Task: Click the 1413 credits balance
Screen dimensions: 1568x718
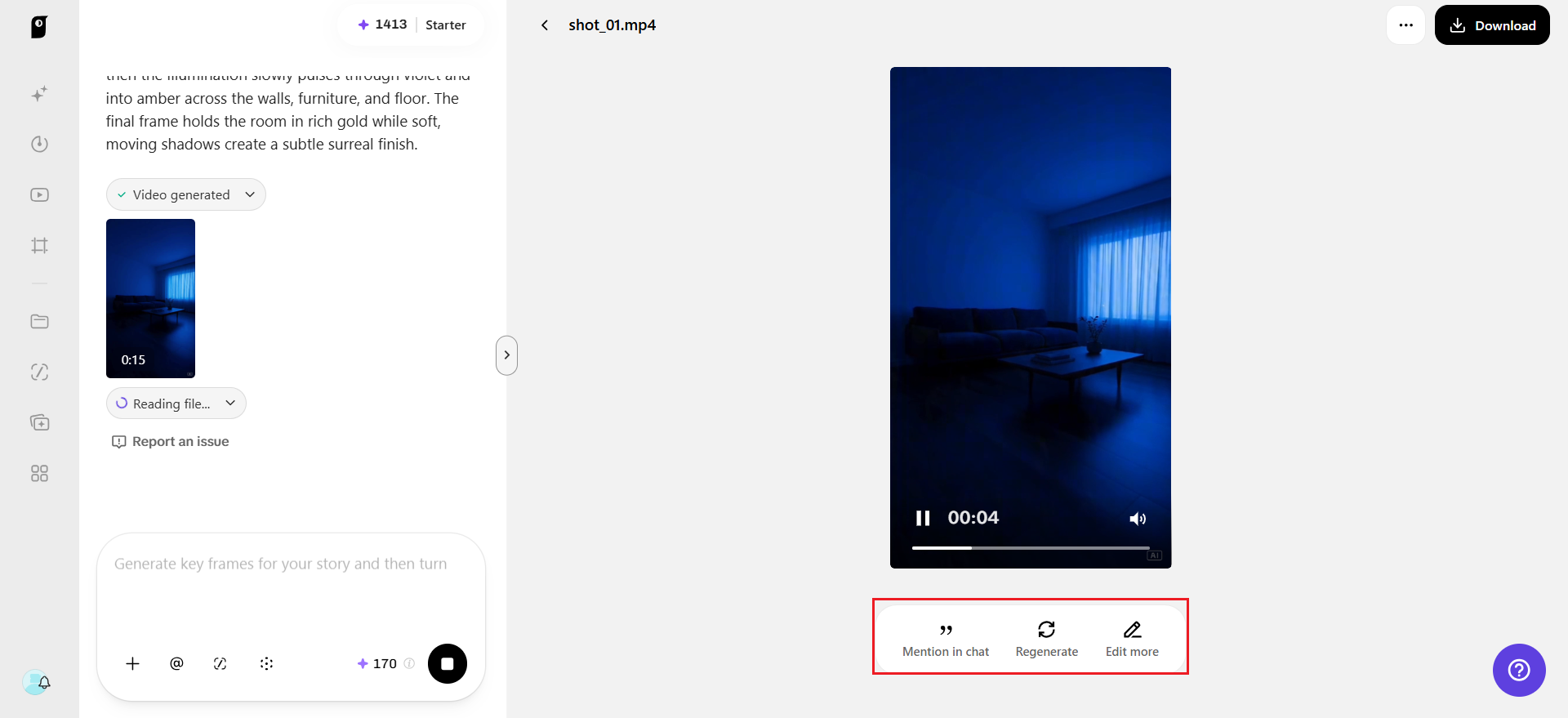Action: [x=382, y=25]
